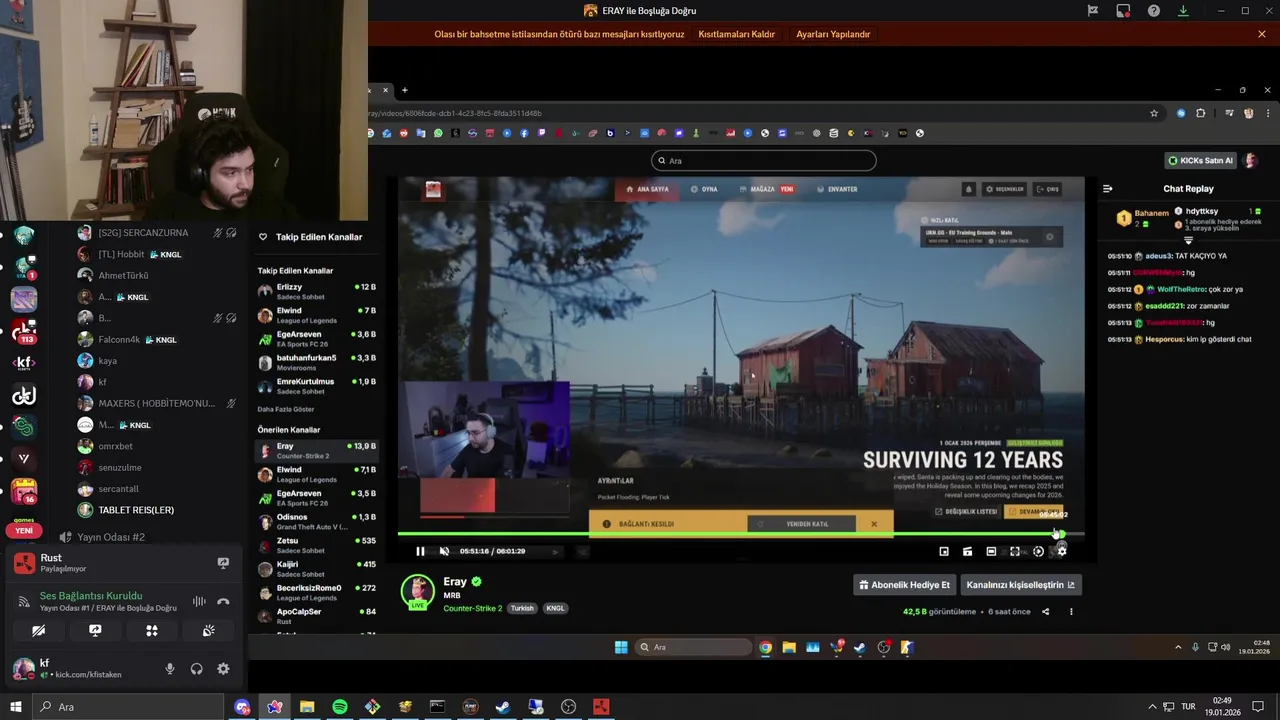Turn on camera in Discord voice panel
Screen dimensions: 1280x720
tap(38, 631)
